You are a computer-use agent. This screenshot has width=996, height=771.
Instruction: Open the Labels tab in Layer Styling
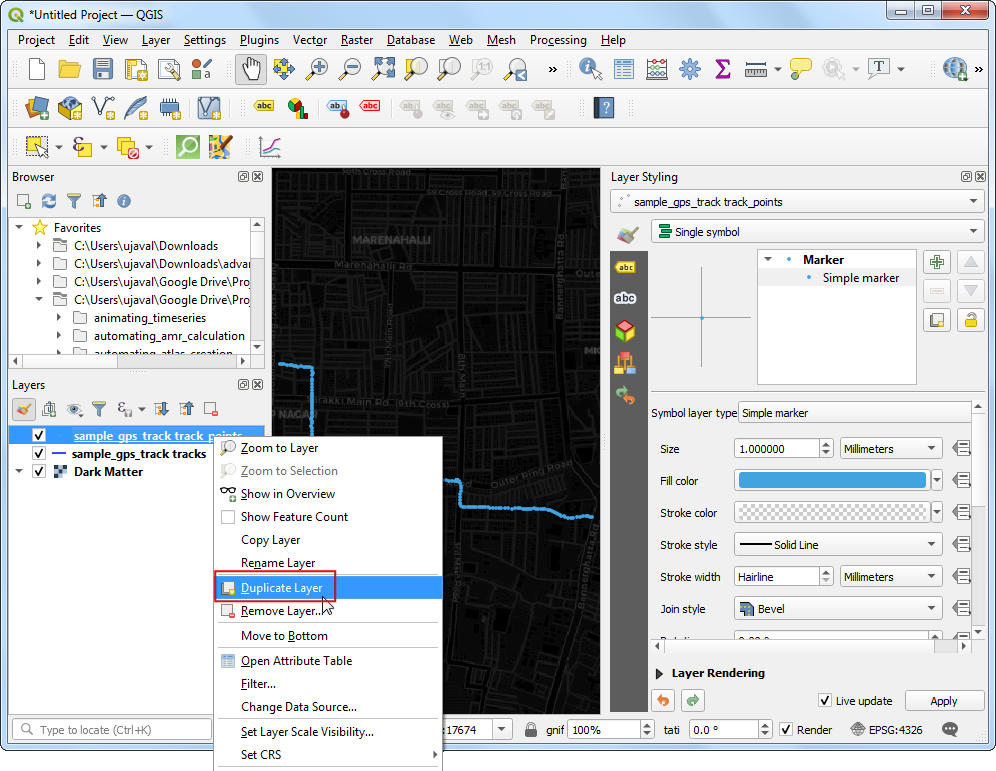click(x=625, y=267)
